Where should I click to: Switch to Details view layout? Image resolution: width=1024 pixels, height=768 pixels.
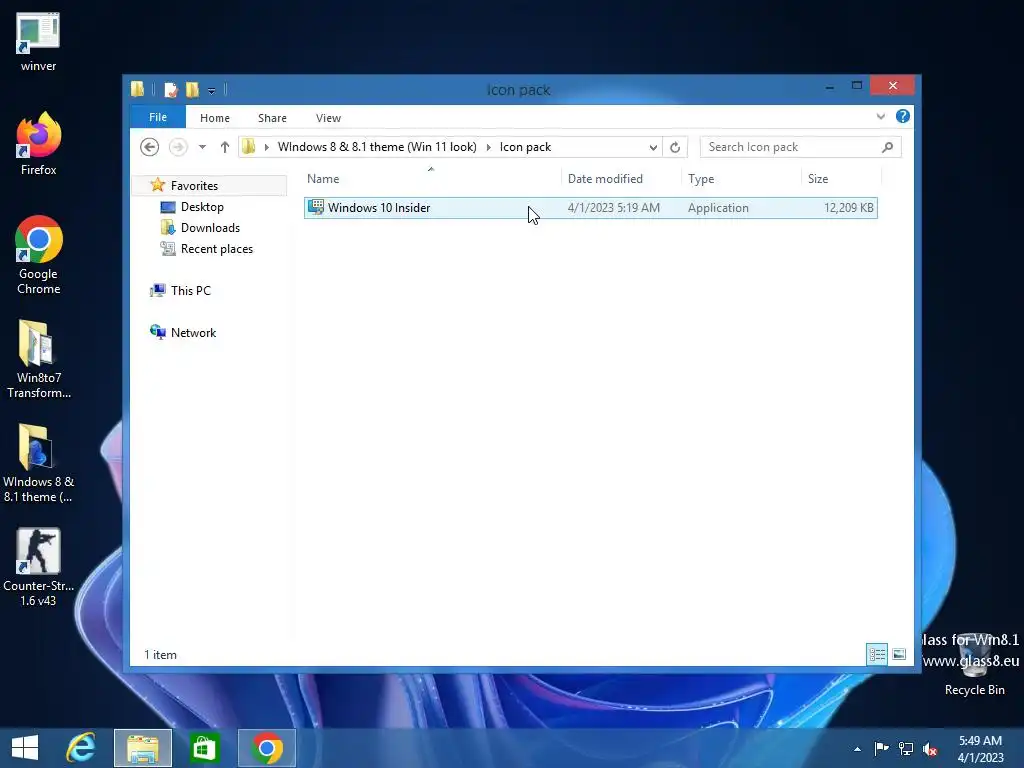point(876,654)
